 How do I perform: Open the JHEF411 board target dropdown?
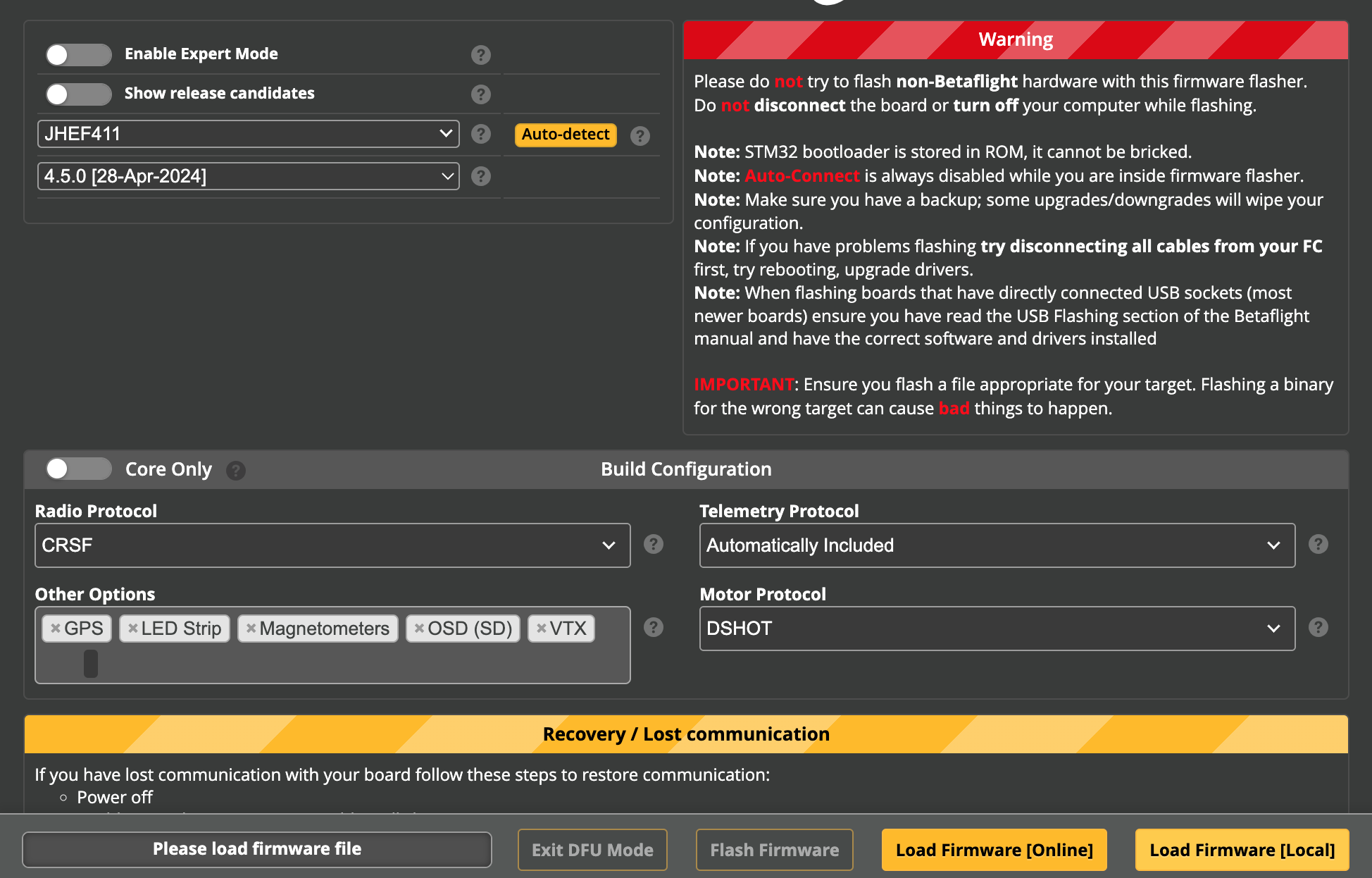click(x=248, y=134)
